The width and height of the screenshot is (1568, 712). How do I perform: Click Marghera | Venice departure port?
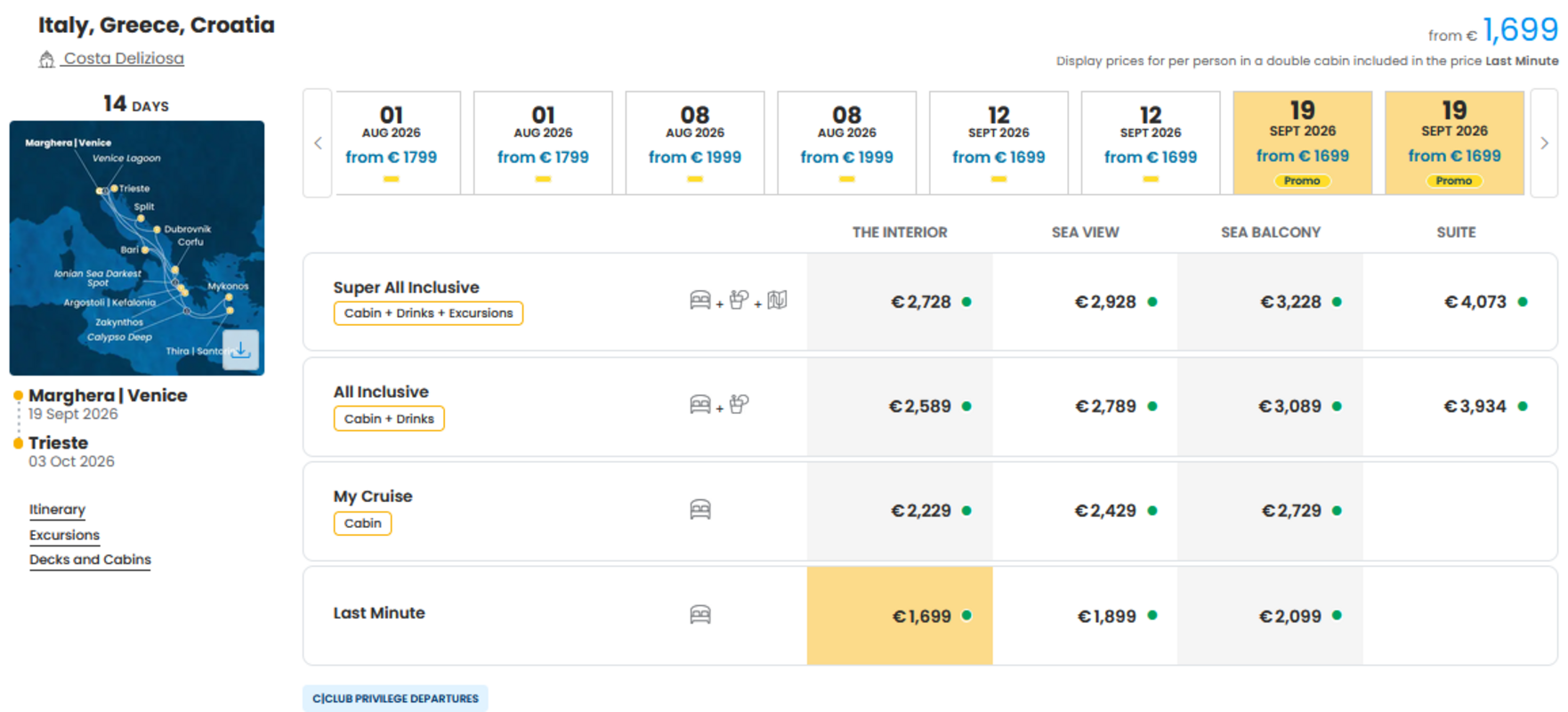(x=108, y=395)
